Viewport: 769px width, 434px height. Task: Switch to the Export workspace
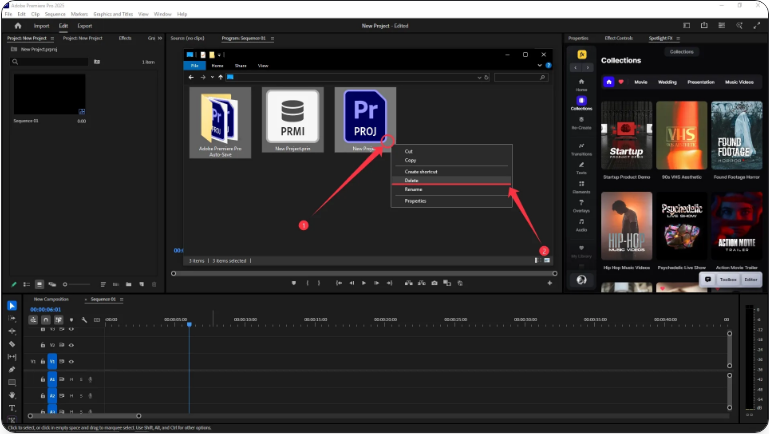point(85,25)
